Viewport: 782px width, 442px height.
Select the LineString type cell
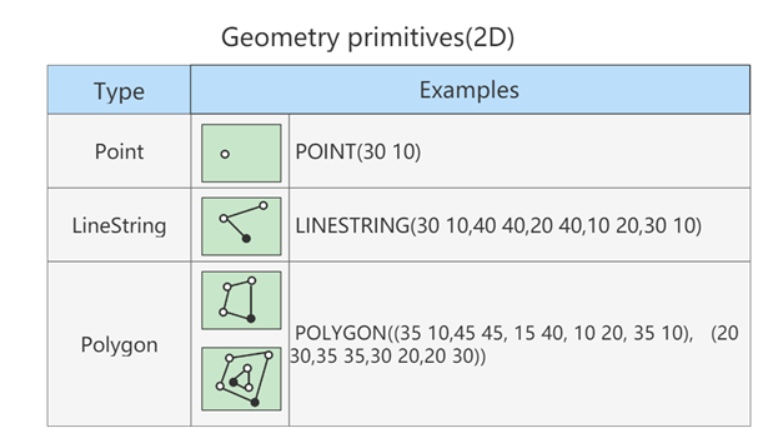119,225
